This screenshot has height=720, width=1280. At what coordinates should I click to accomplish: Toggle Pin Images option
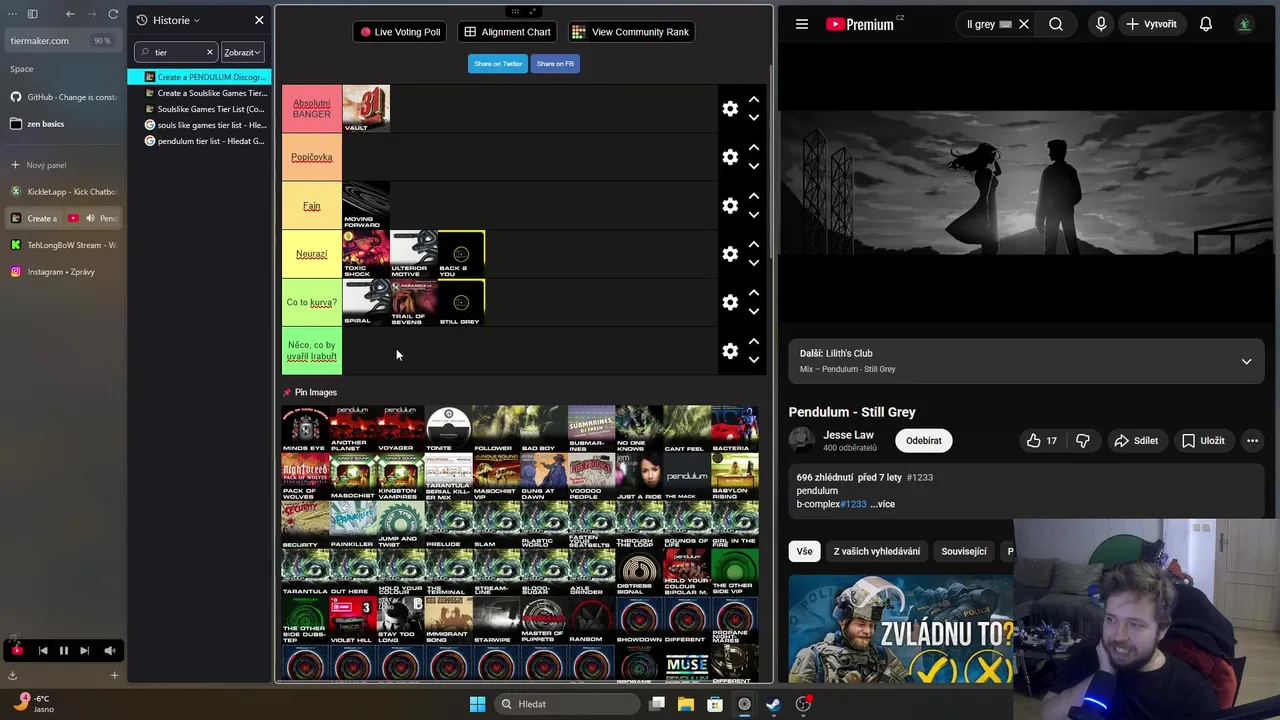coord(309,392)
